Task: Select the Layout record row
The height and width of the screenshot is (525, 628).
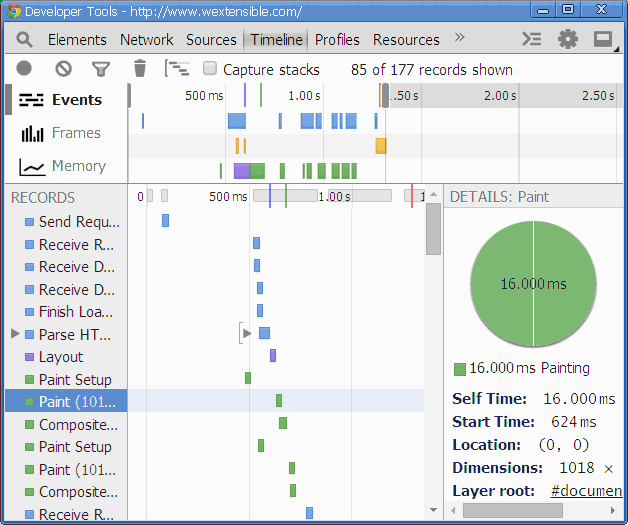Action: point(61,357)
